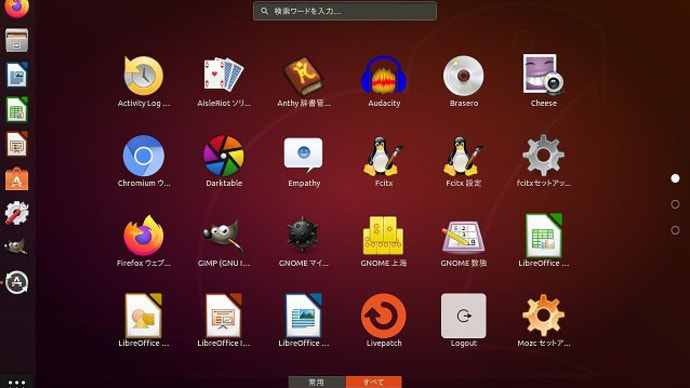The width and height of the screenshot is (690, 388).
Task: Open LibreOffice Impress from dock
Action: tap(17, 144)
